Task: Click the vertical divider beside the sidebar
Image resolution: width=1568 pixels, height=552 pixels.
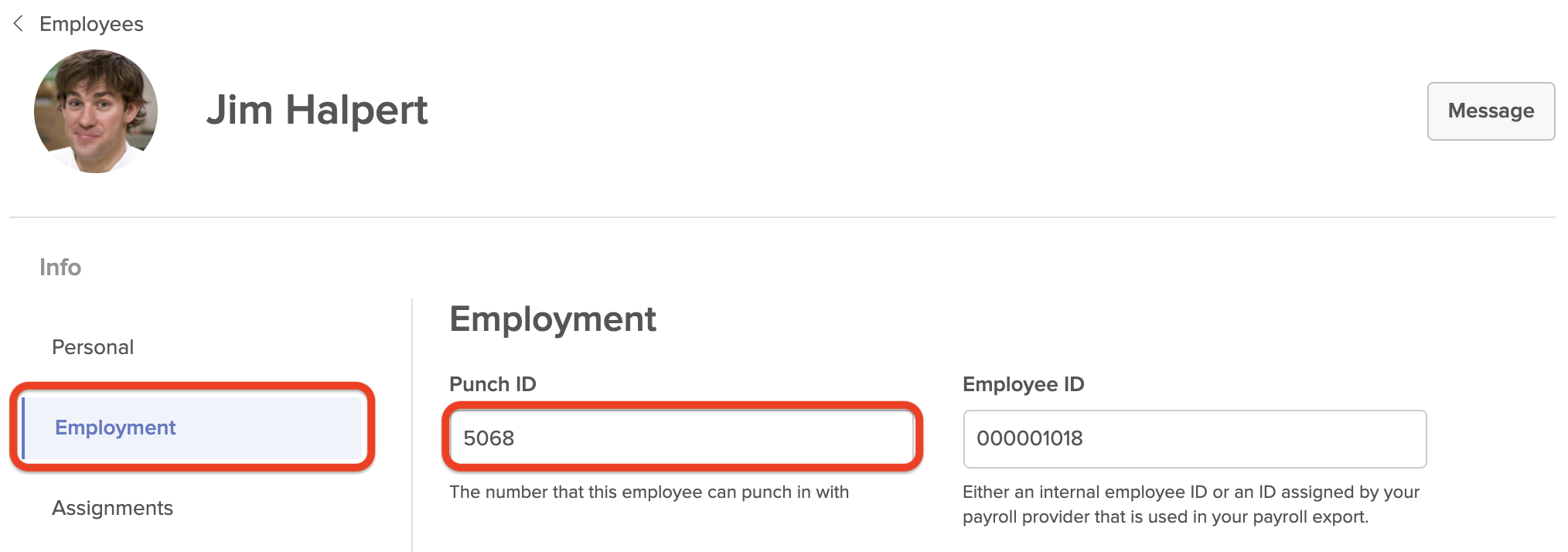Action: tap(412, 424)
